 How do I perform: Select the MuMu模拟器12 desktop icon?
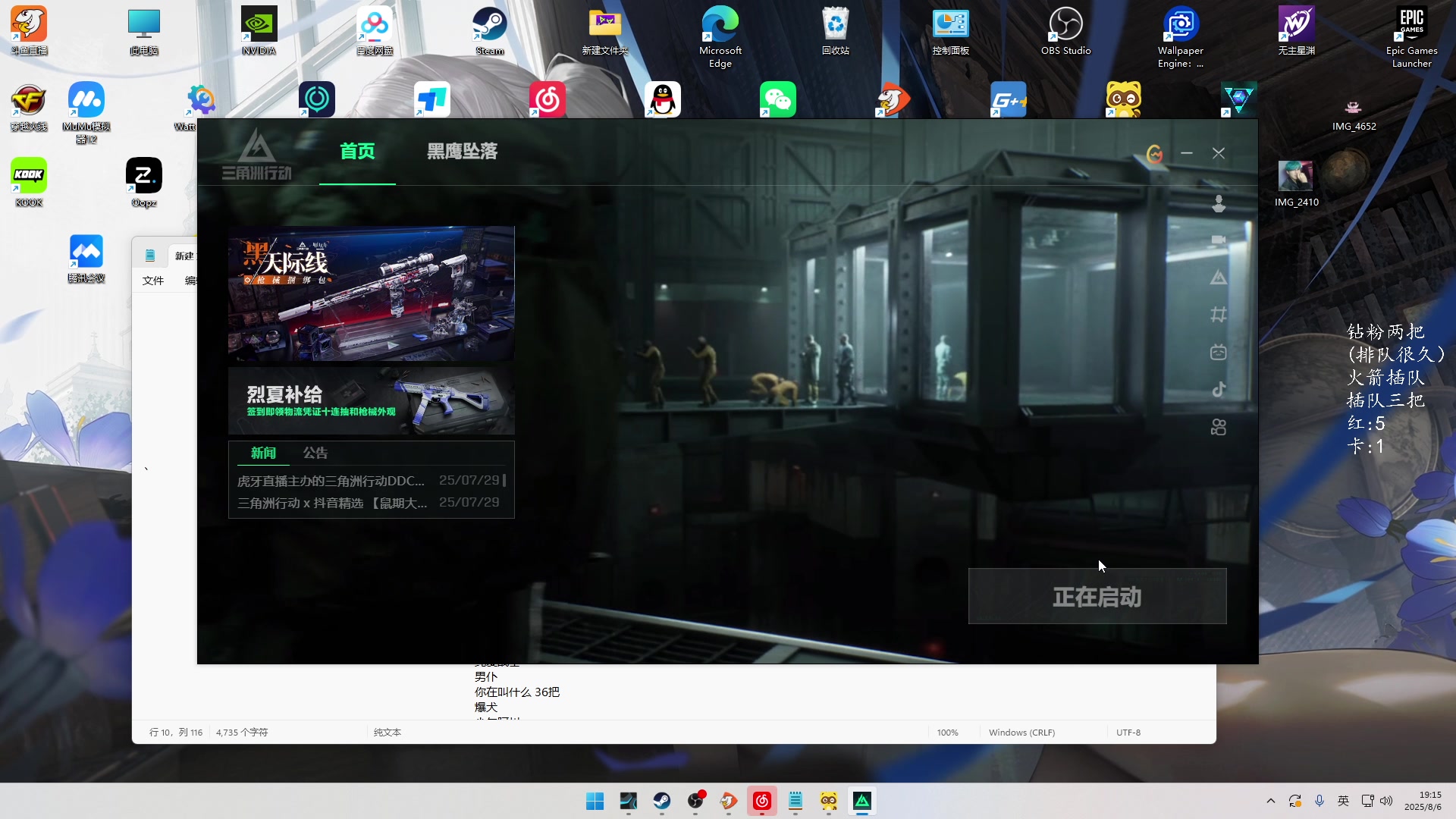pyautogui.click(x=86, y=112)
